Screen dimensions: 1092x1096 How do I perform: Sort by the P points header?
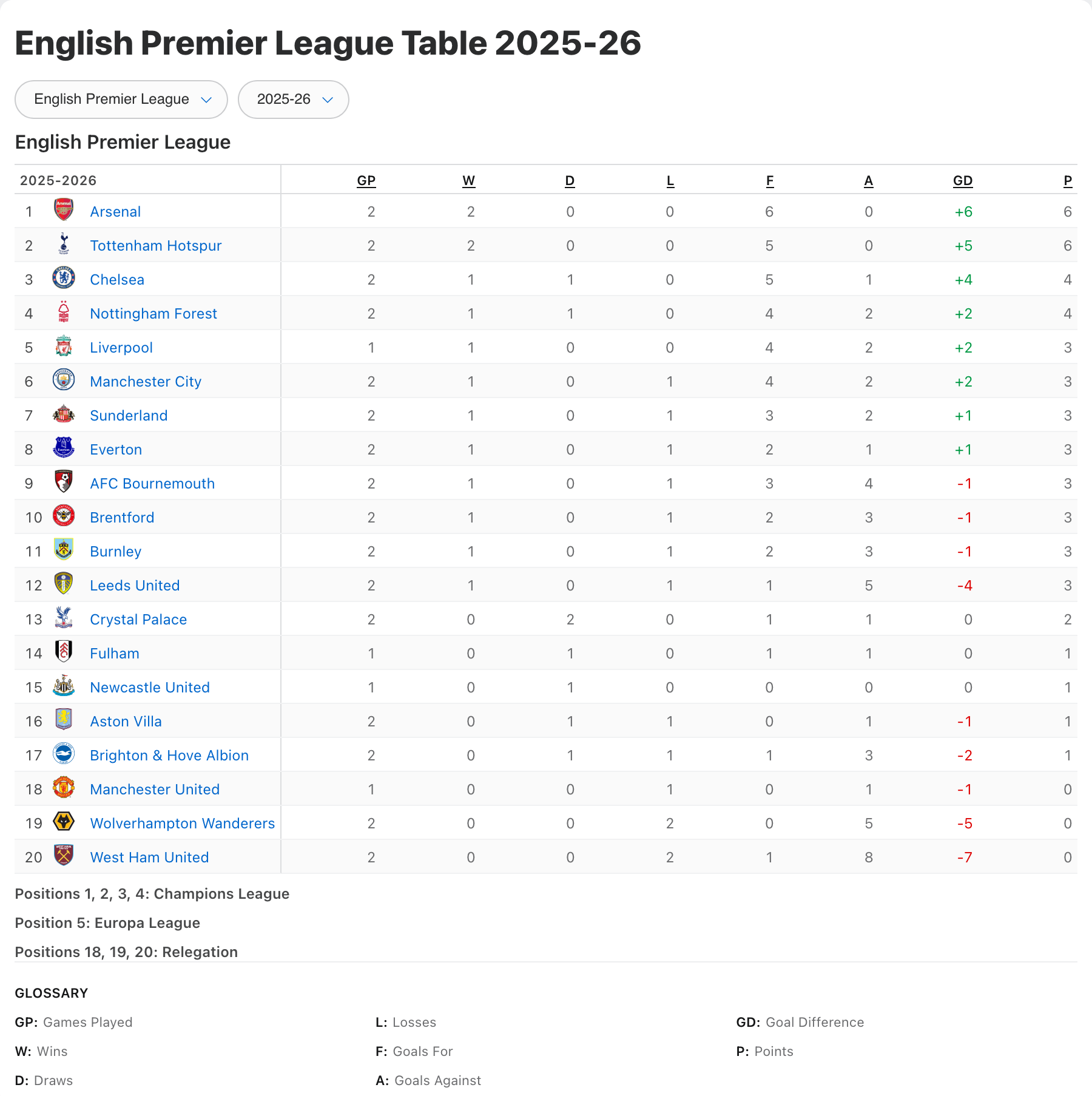[1068, 181]
